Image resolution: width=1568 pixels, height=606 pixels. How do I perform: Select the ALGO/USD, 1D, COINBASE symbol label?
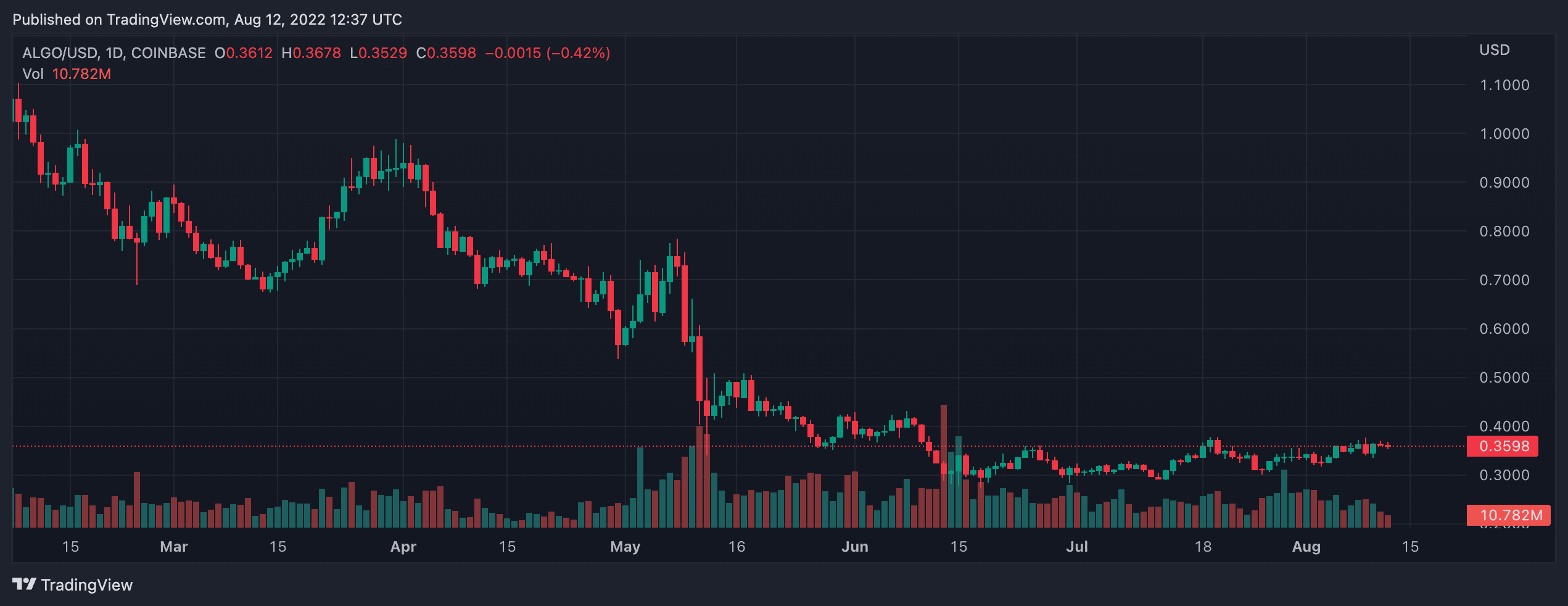pos(114,53)
